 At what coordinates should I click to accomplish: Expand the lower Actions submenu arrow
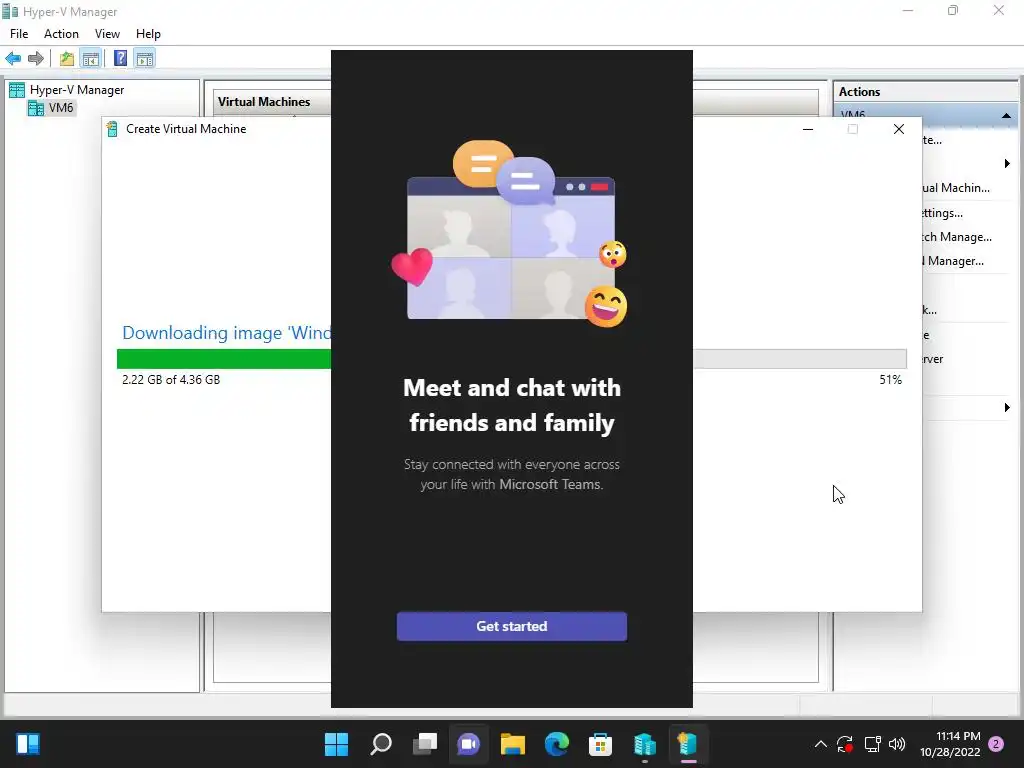pos(1007,408)
